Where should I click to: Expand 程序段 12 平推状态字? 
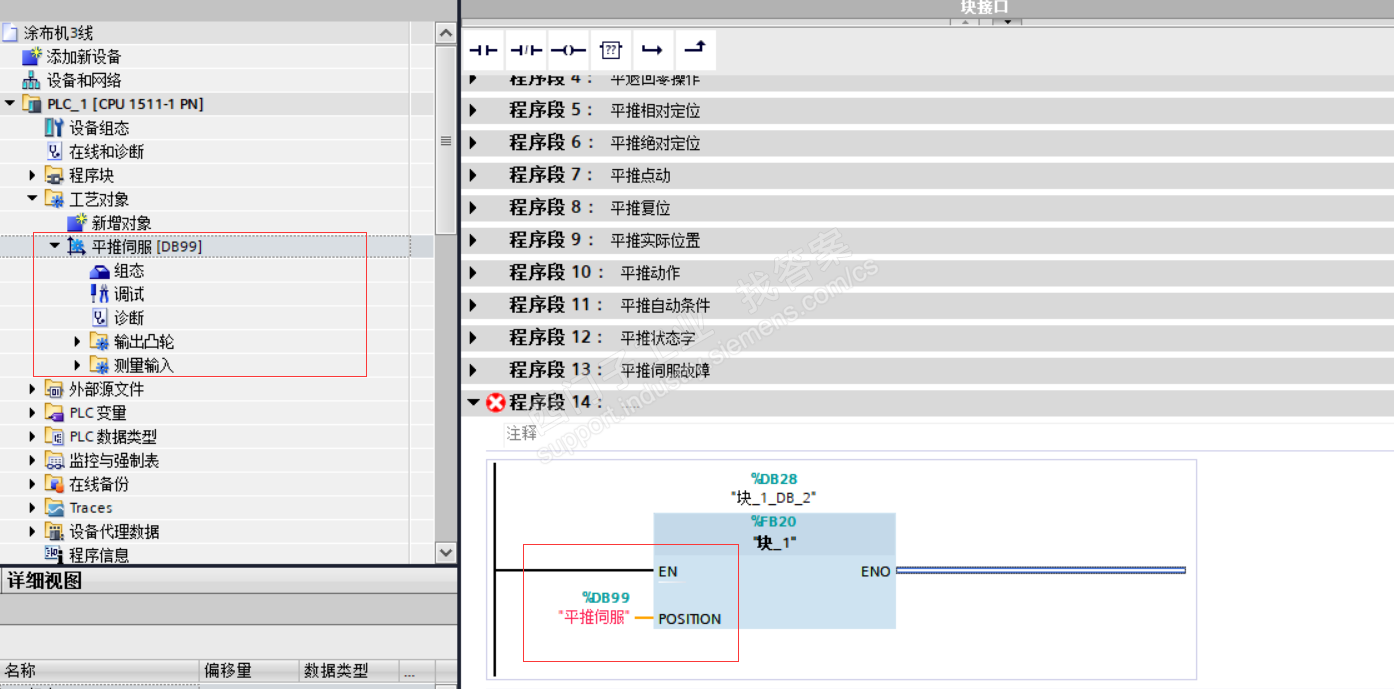tap(474, 338)
